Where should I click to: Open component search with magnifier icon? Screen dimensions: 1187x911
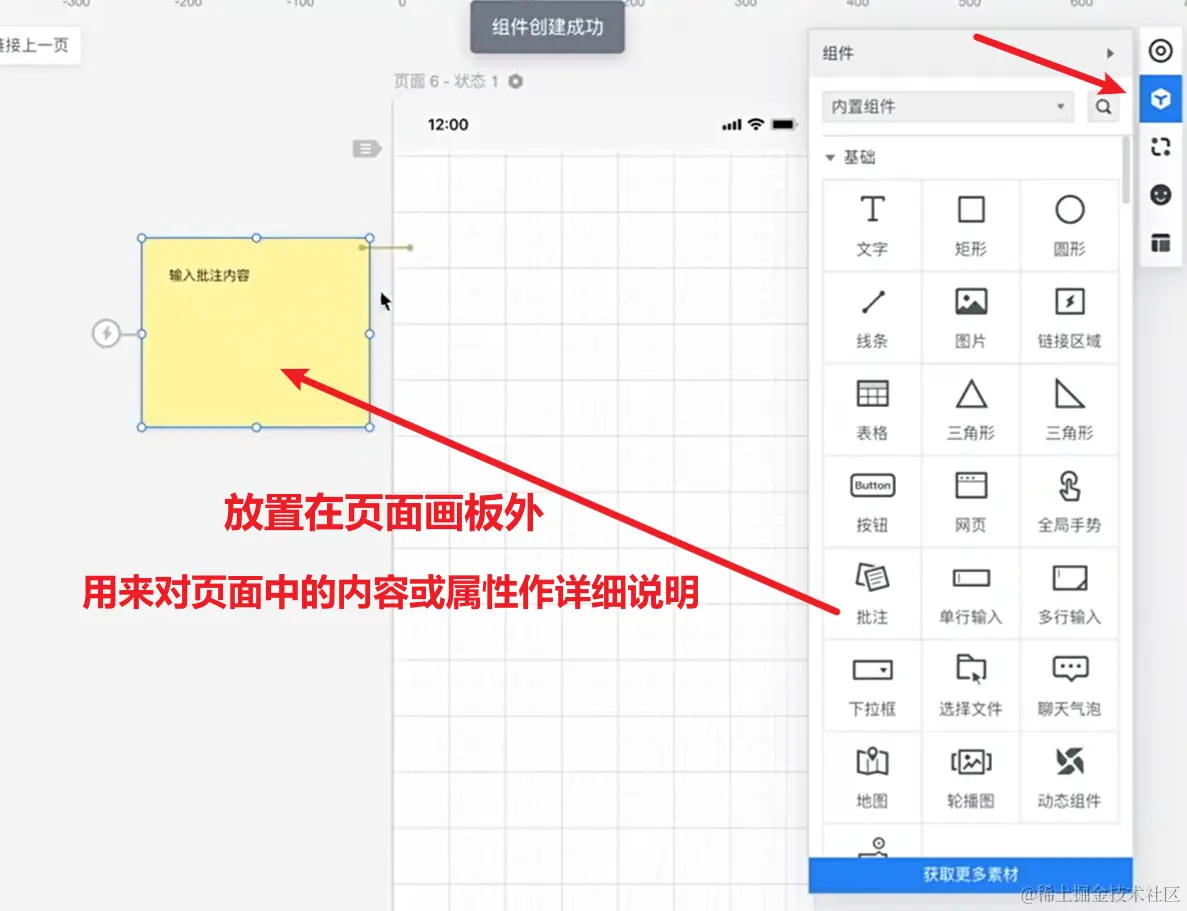pyautogui.click(x=1103, y=106)
